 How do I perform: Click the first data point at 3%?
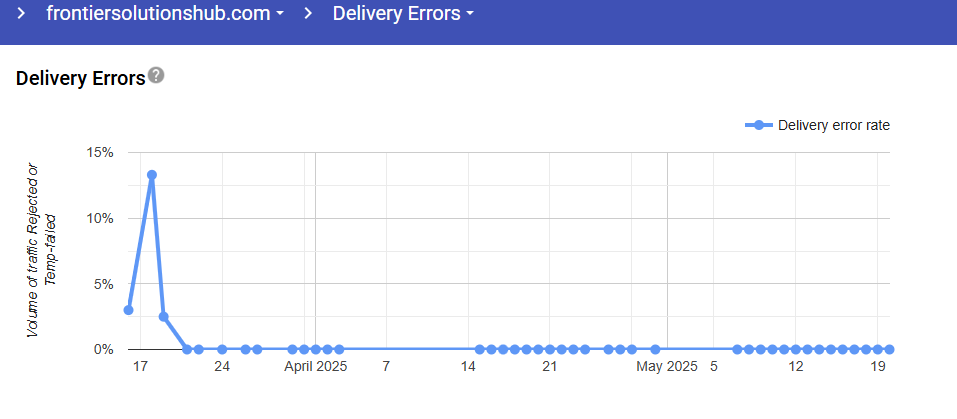pyautogui.click(x=128, y=310)
